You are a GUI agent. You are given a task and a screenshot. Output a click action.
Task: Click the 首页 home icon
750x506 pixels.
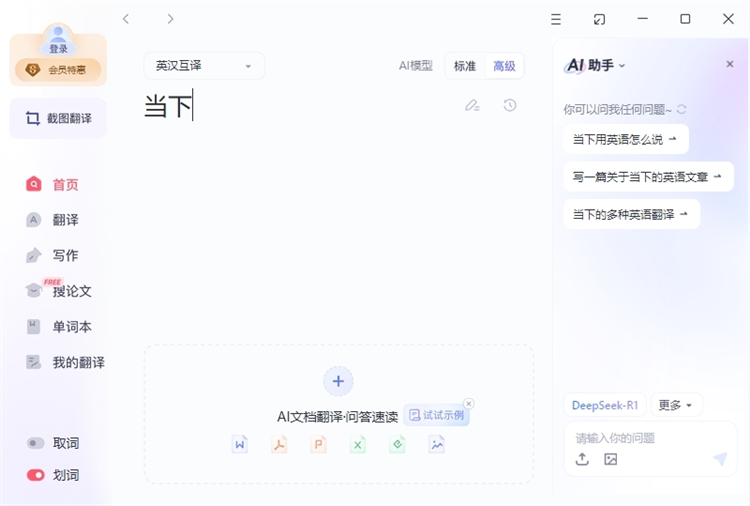click(x=33, y=184)
